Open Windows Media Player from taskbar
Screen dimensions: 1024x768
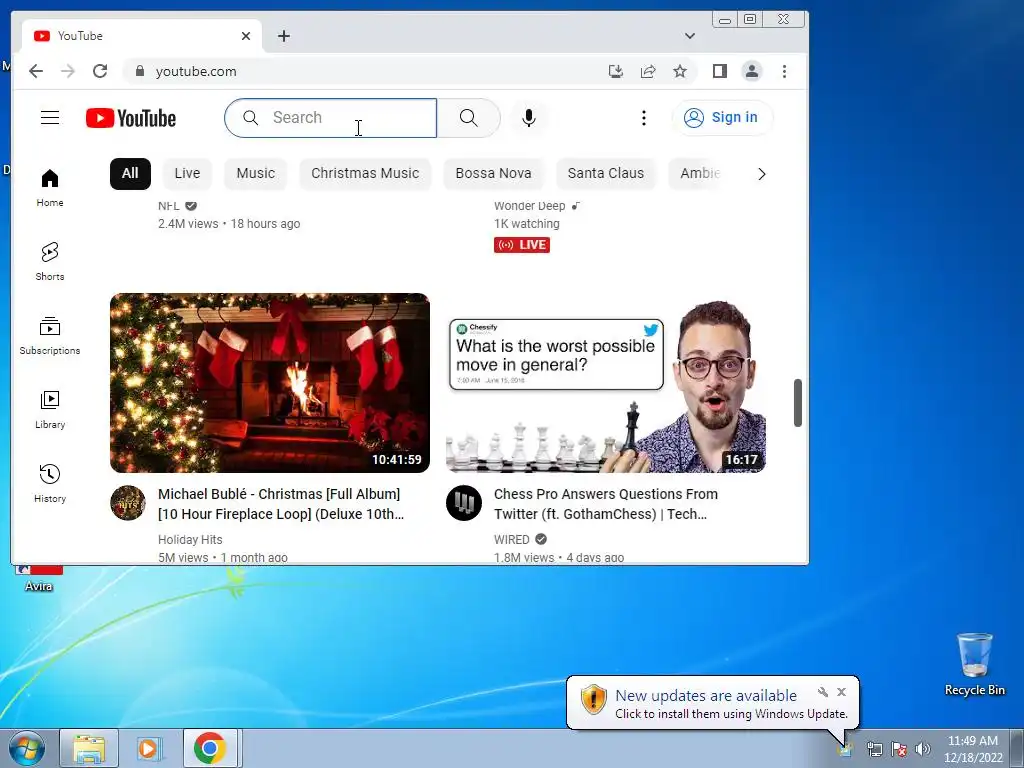[149, 748]
